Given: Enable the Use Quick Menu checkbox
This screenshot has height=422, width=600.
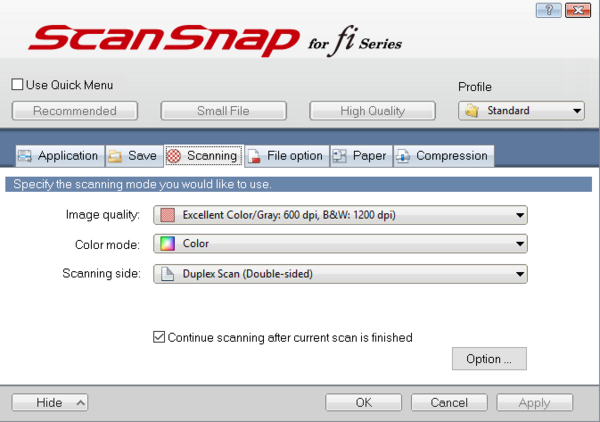Looking at the screenshot, I should pyautogui.click(x=17, y=85).
